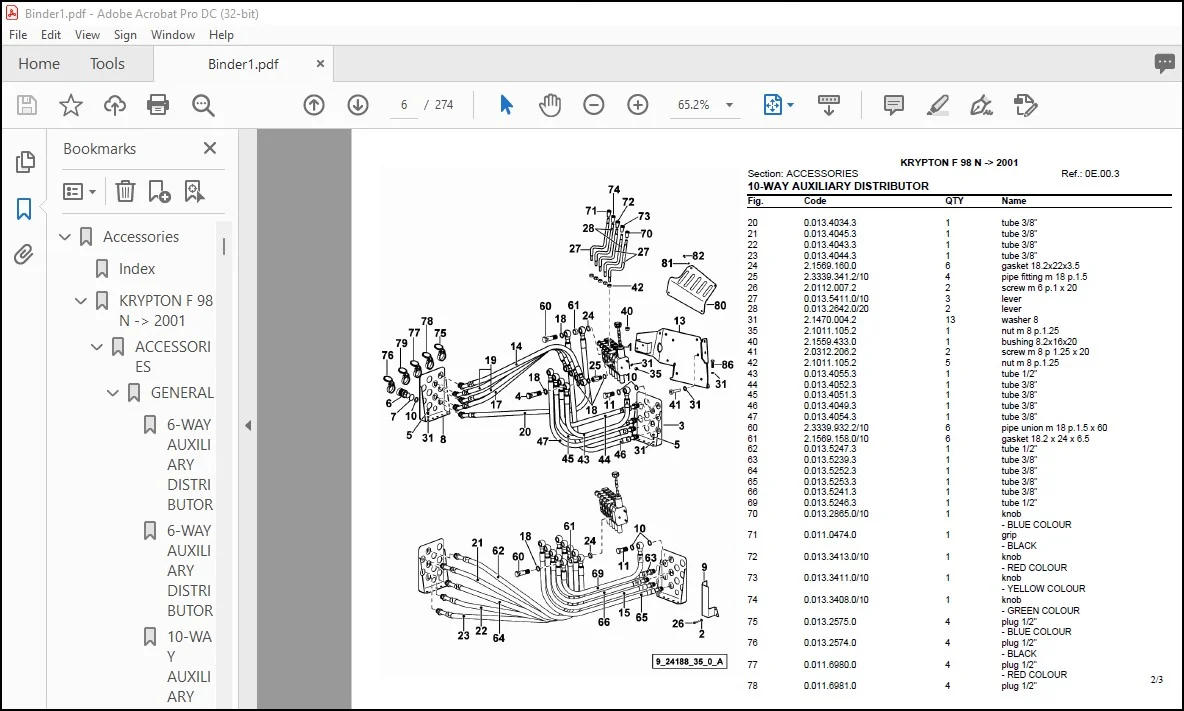1184x711 pixels.
Task: Zoom in with plus button
Action: pos(638,105)
